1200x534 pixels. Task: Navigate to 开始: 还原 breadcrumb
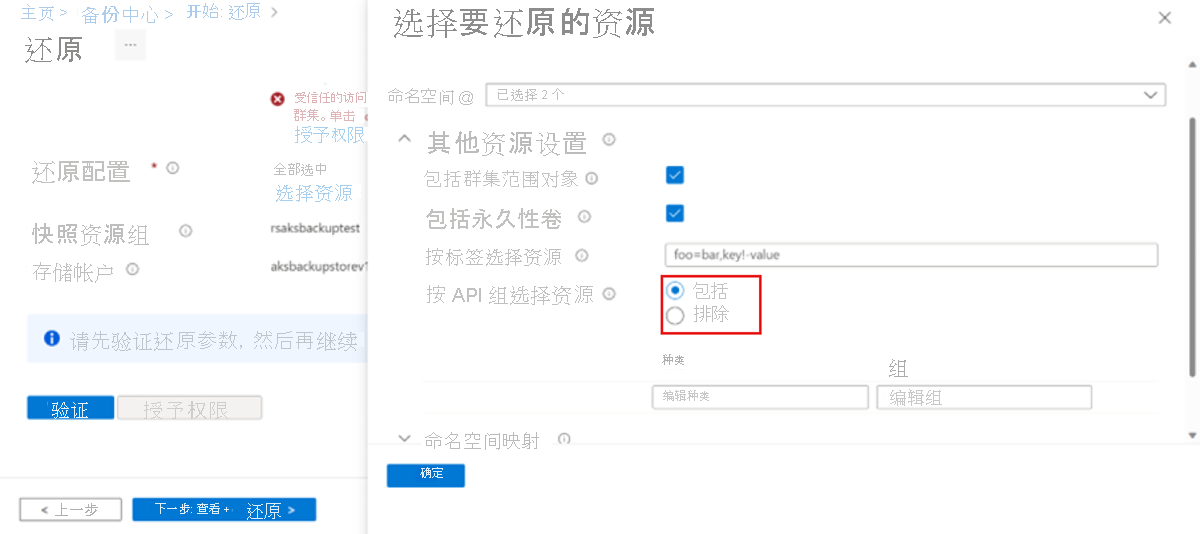click(x=224, y=13)
